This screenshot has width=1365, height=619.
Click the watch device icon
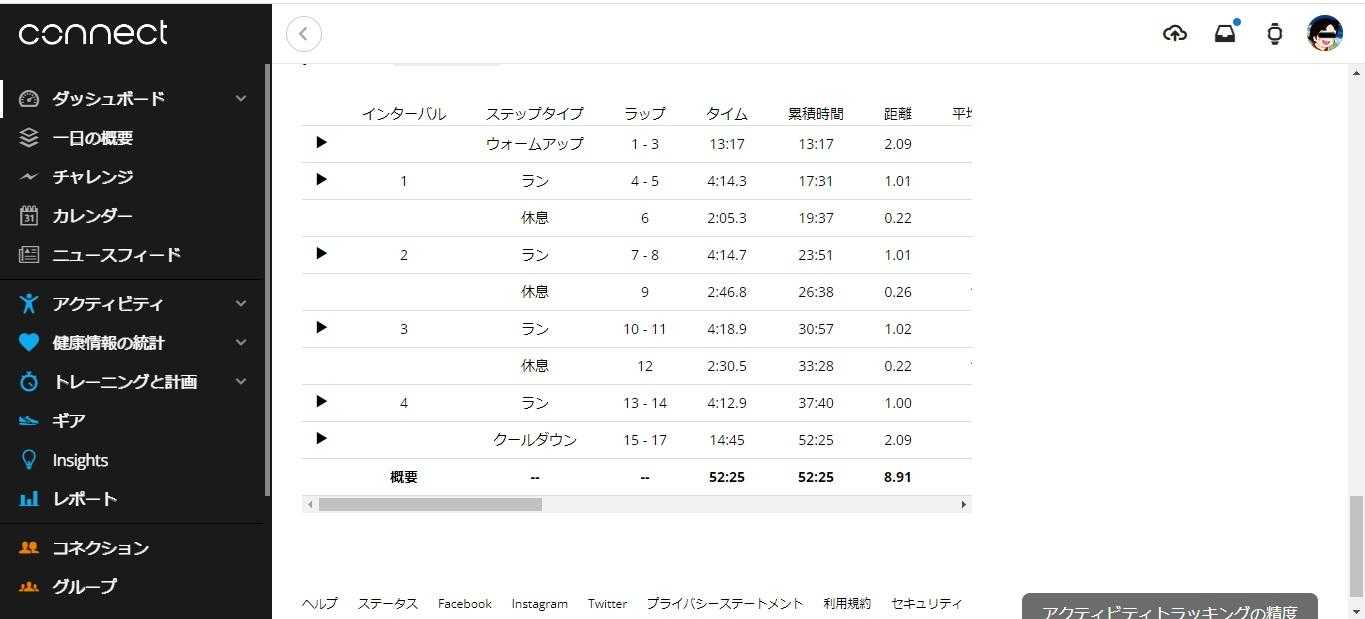tap(1274, 34)
